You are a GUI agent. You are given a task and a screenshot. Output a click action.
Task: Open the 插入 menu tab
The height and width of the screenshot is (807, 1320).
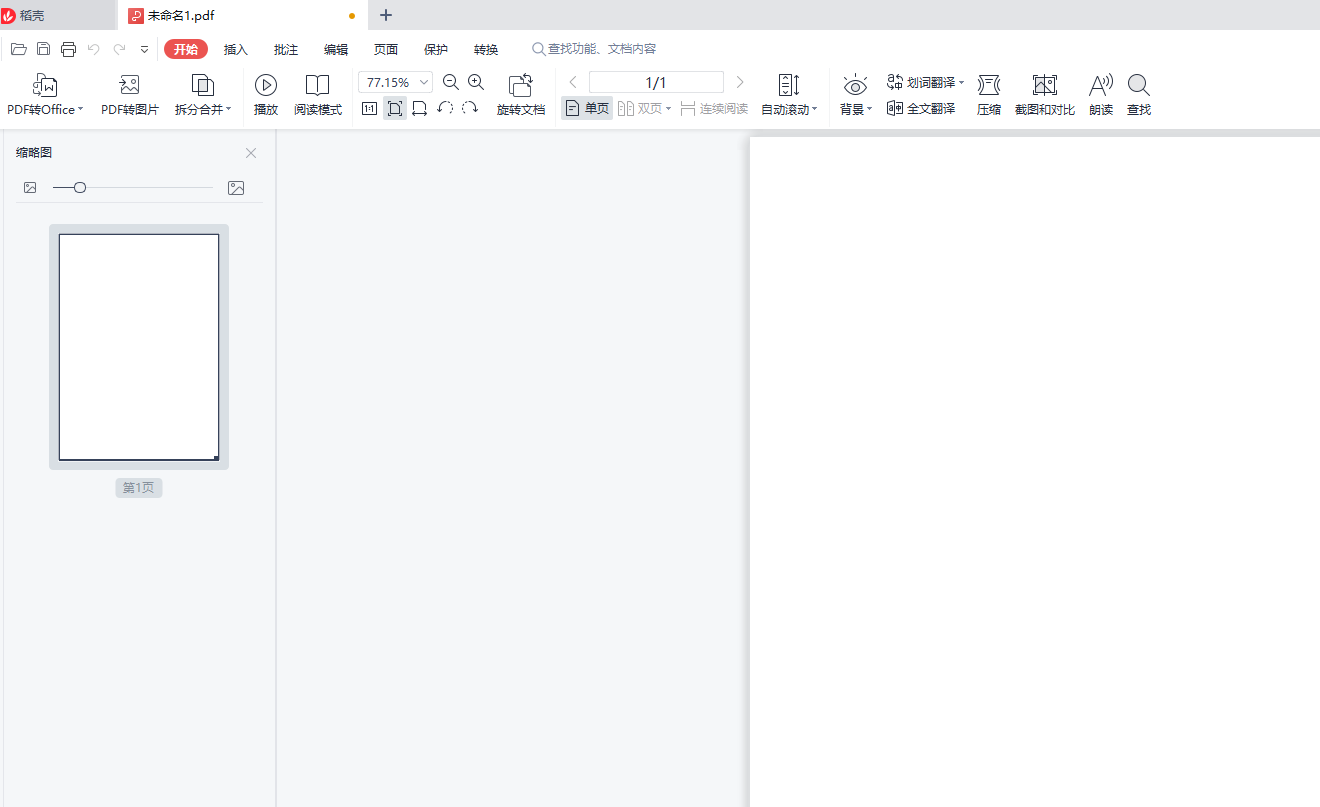[x=236, y=50]
